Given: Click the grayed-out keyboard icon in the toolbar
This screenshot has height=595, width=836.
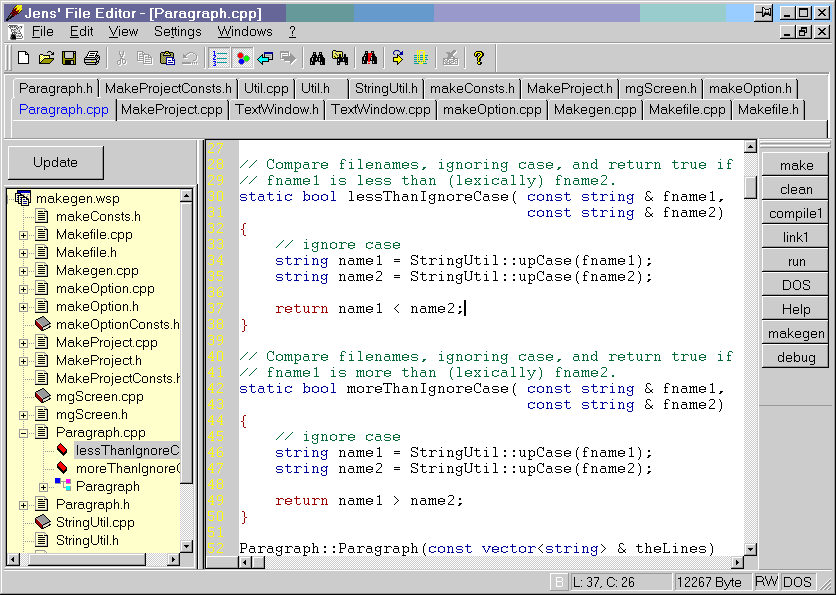Looking at the screenshot, I should [x=451, y=58].
